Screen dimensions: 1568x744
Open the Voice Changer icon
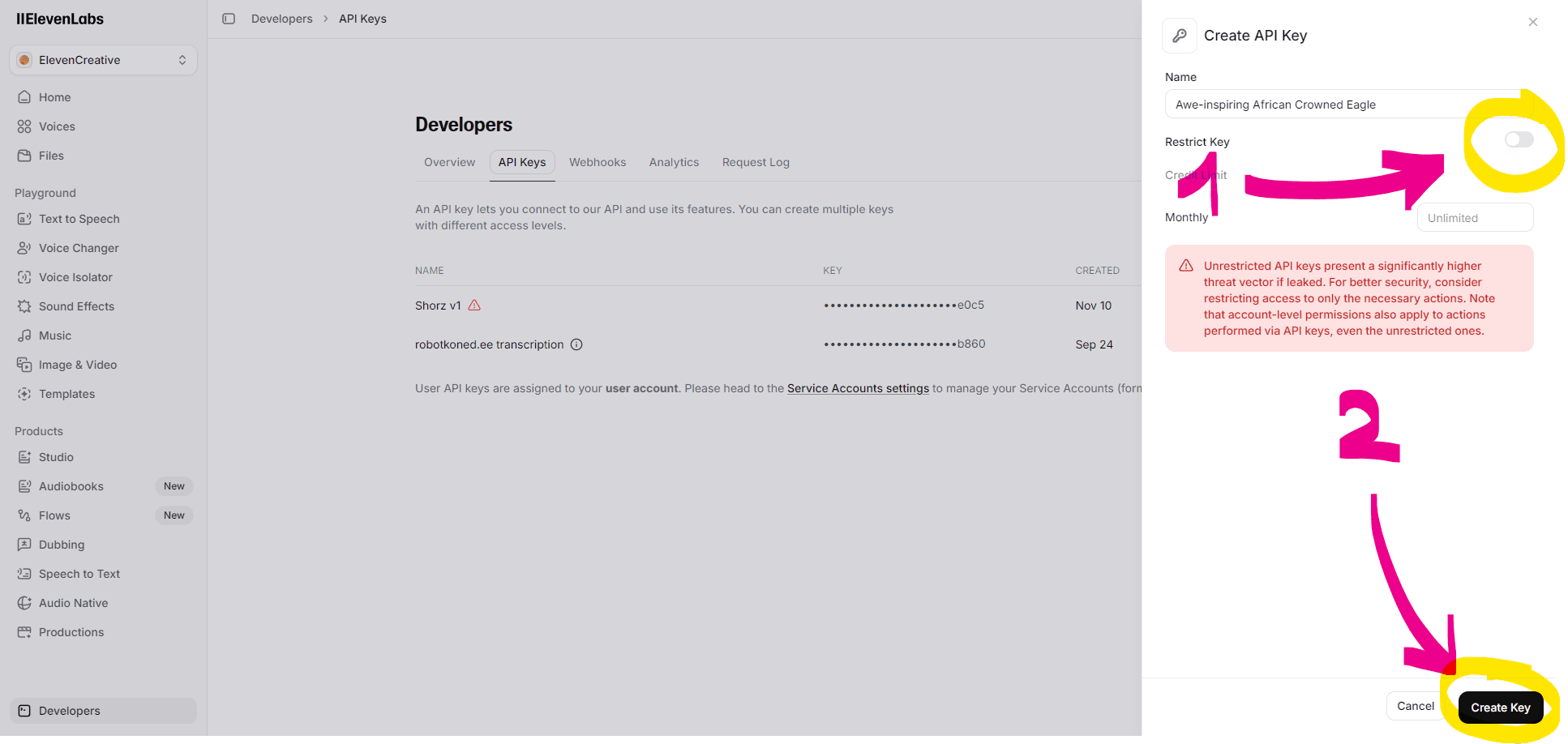coord(24,248)
